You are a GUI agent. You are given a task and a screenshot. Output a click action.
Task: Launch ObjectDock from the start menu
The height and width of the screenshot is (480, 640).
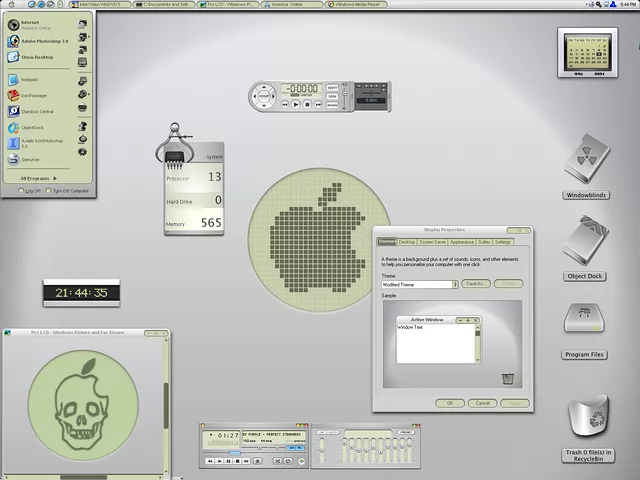[25, 127]
